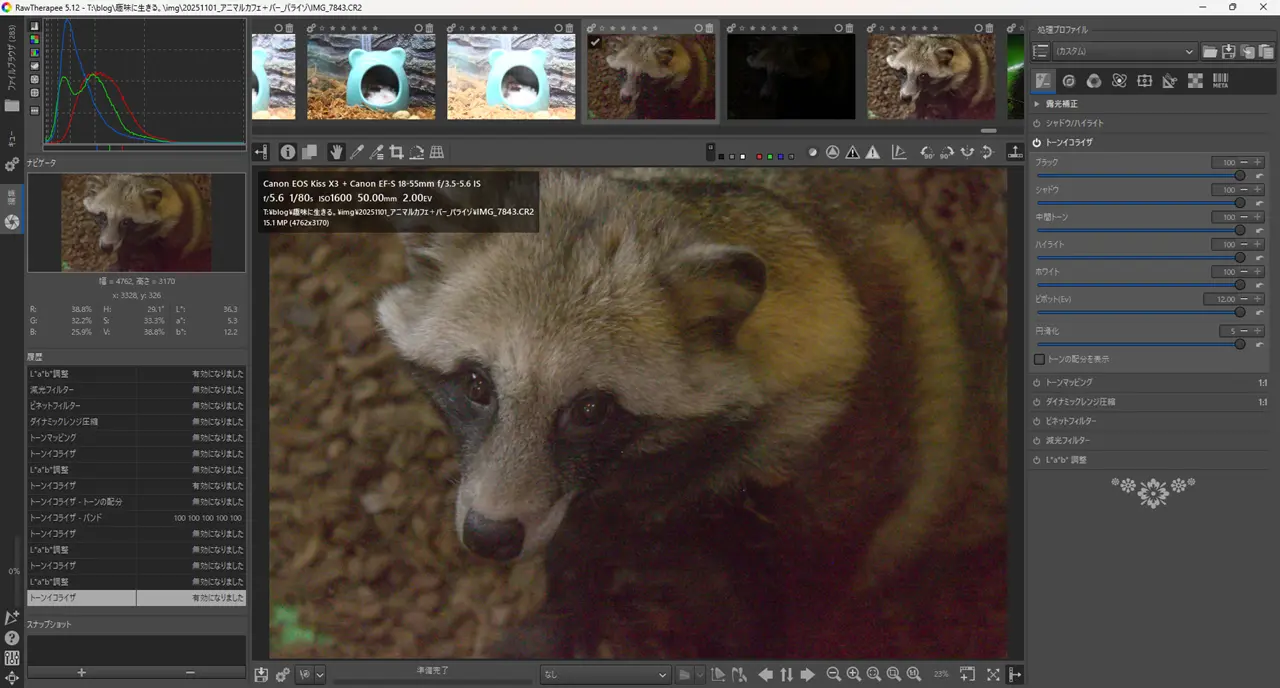
Task: Click the save processing profile icon
Action: click(x=1229, y=51)
